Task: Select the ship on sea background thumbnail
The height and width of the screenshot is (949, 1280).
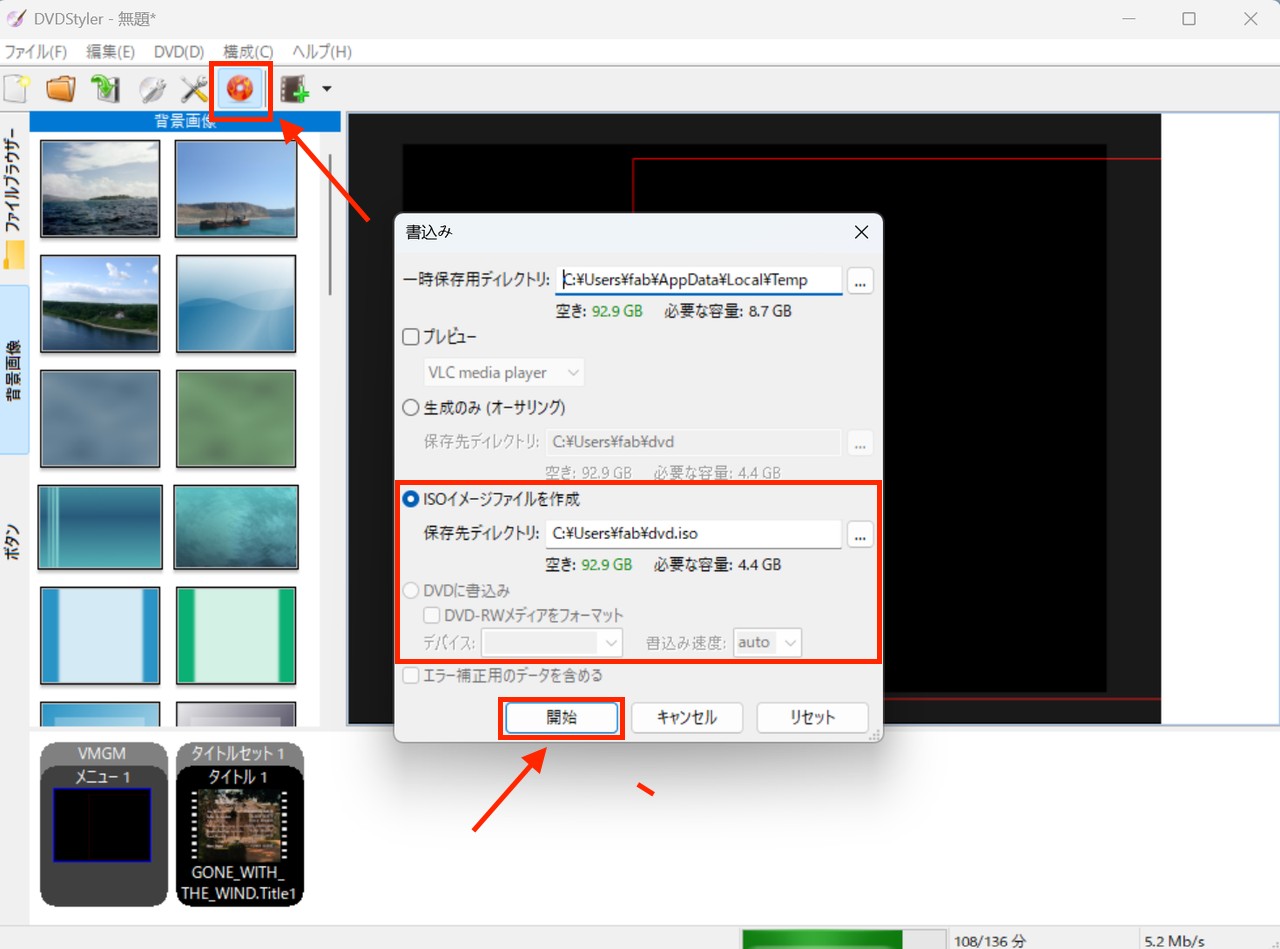Action: [236, 188]
